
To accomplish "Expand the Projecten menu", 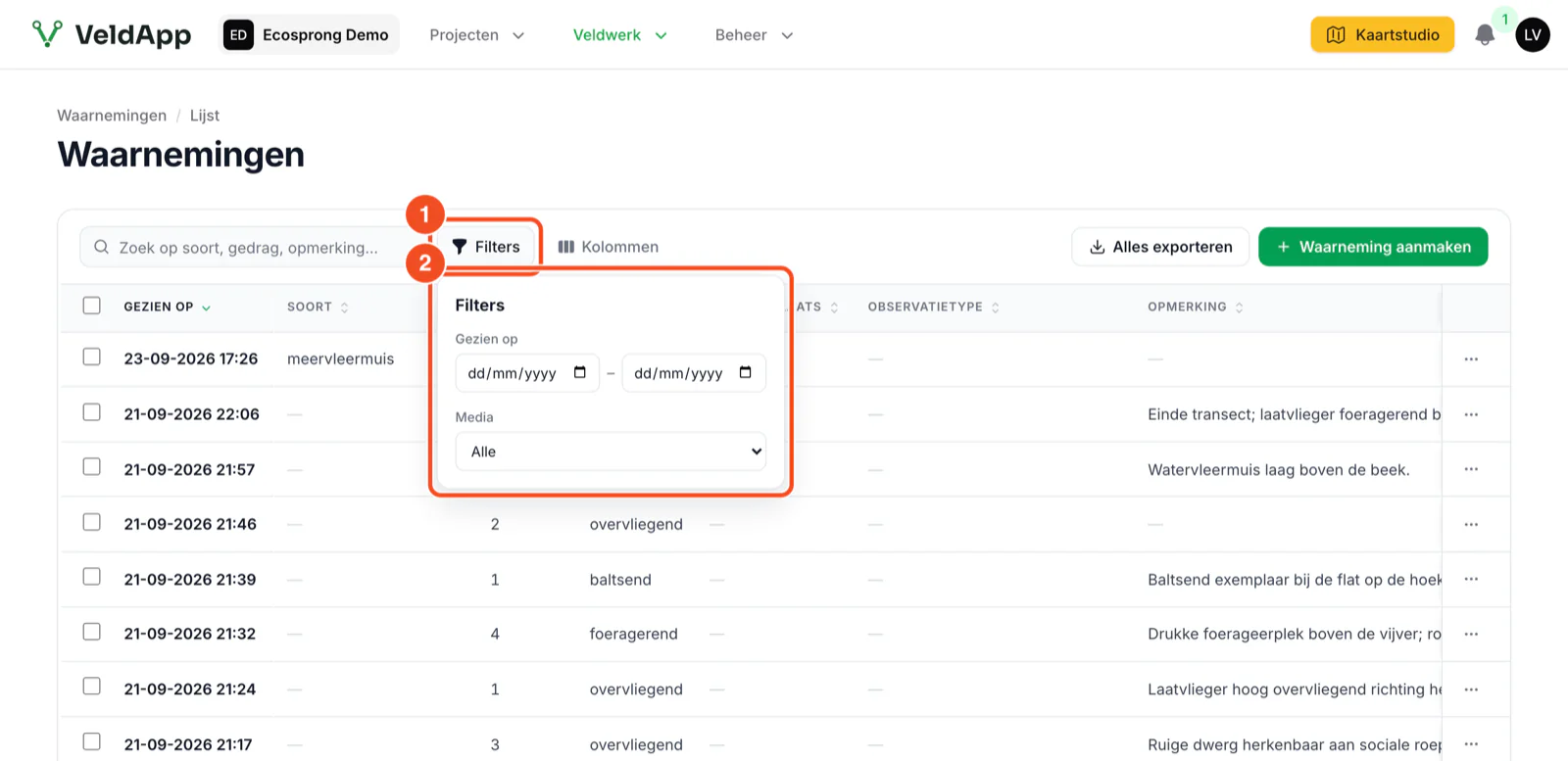I will (x=477, y=35).
